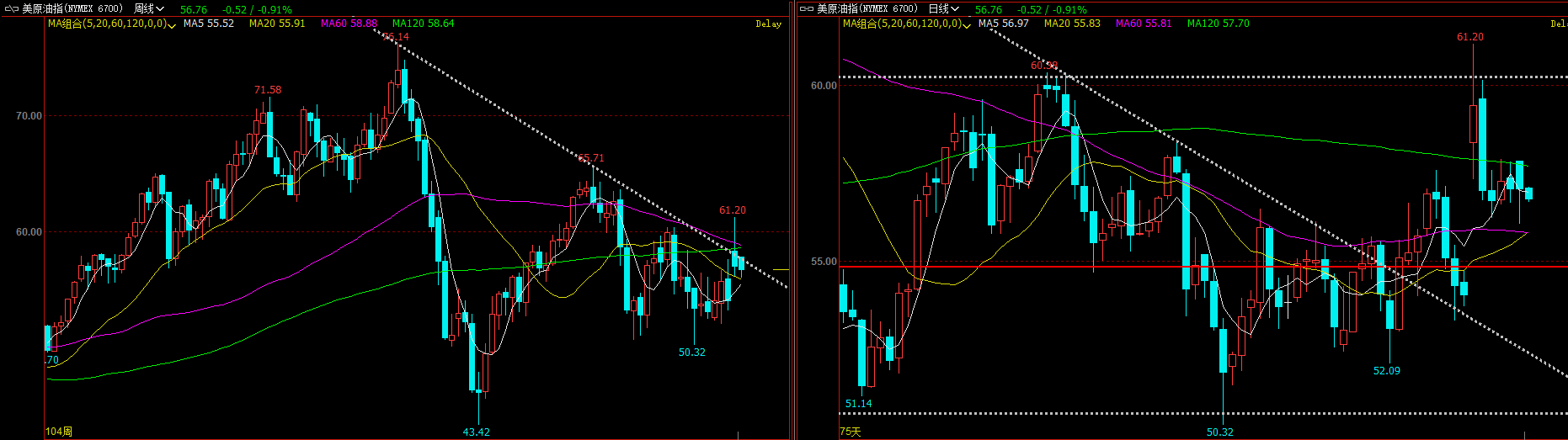Click the 104周 range label
1568x440 pixels.
click(59, 432)
